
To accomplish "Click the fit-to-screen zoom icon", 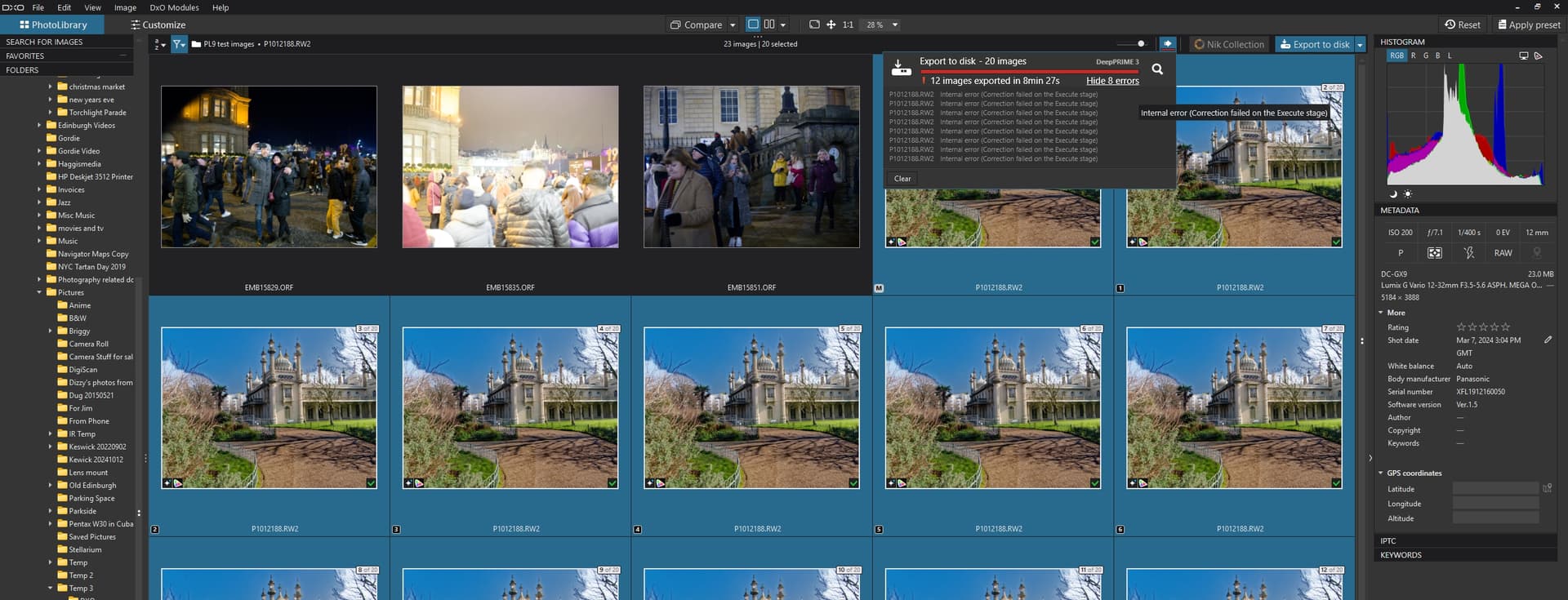I will click(814, 24).
